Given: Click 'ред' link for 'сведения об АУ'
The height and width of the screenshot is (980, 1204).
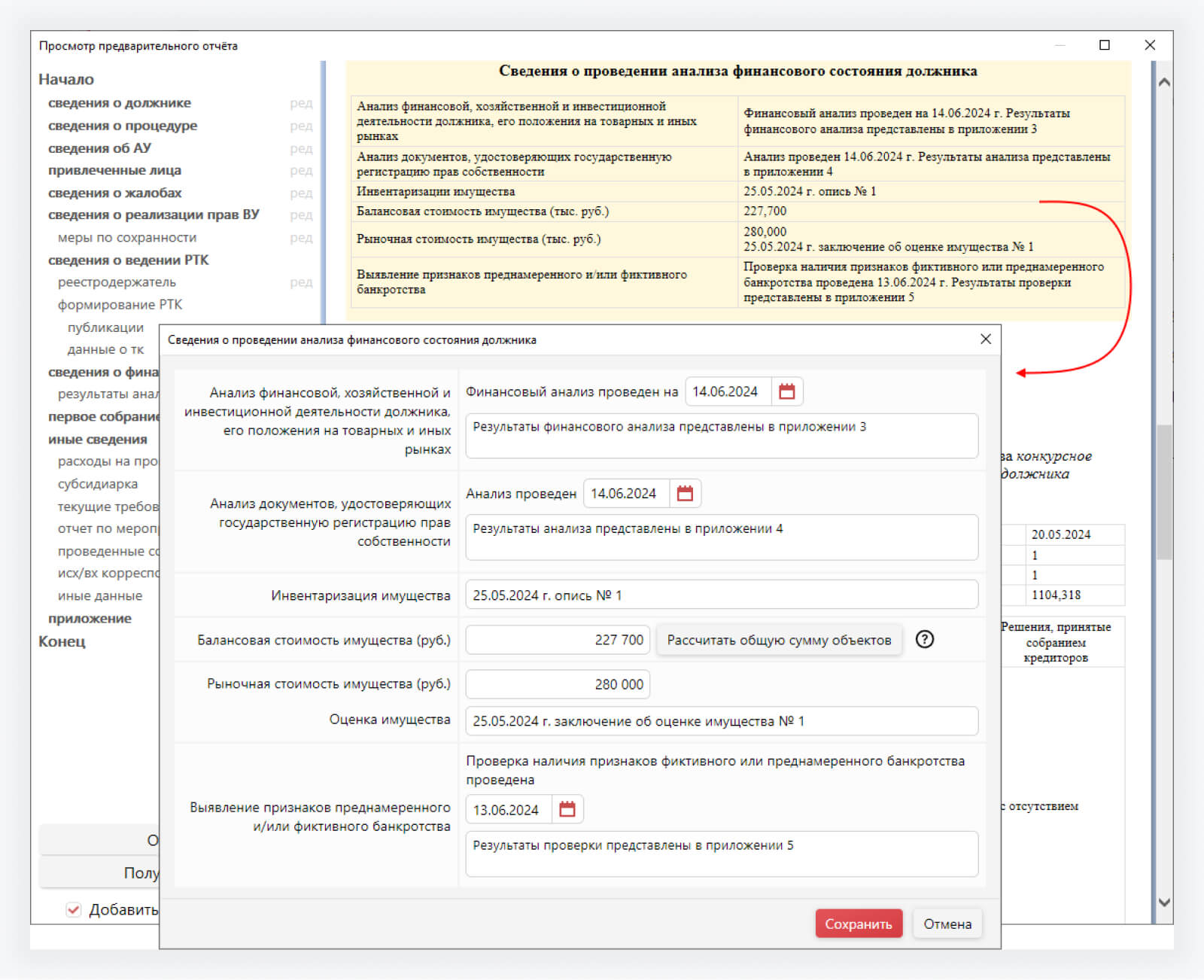Looking at the screenshot, I should tap(301, 148).
